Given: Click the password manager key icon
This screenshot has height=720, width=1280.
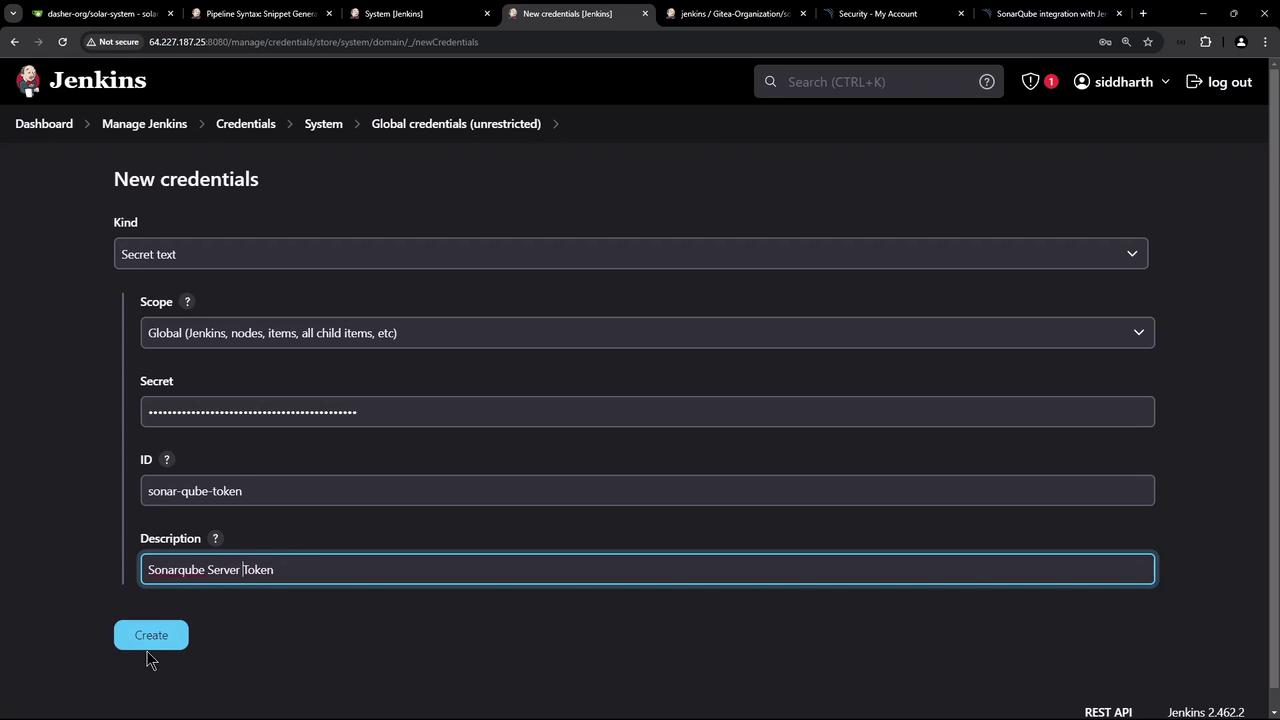Looking at the screenshot, I should (1105, 42).
